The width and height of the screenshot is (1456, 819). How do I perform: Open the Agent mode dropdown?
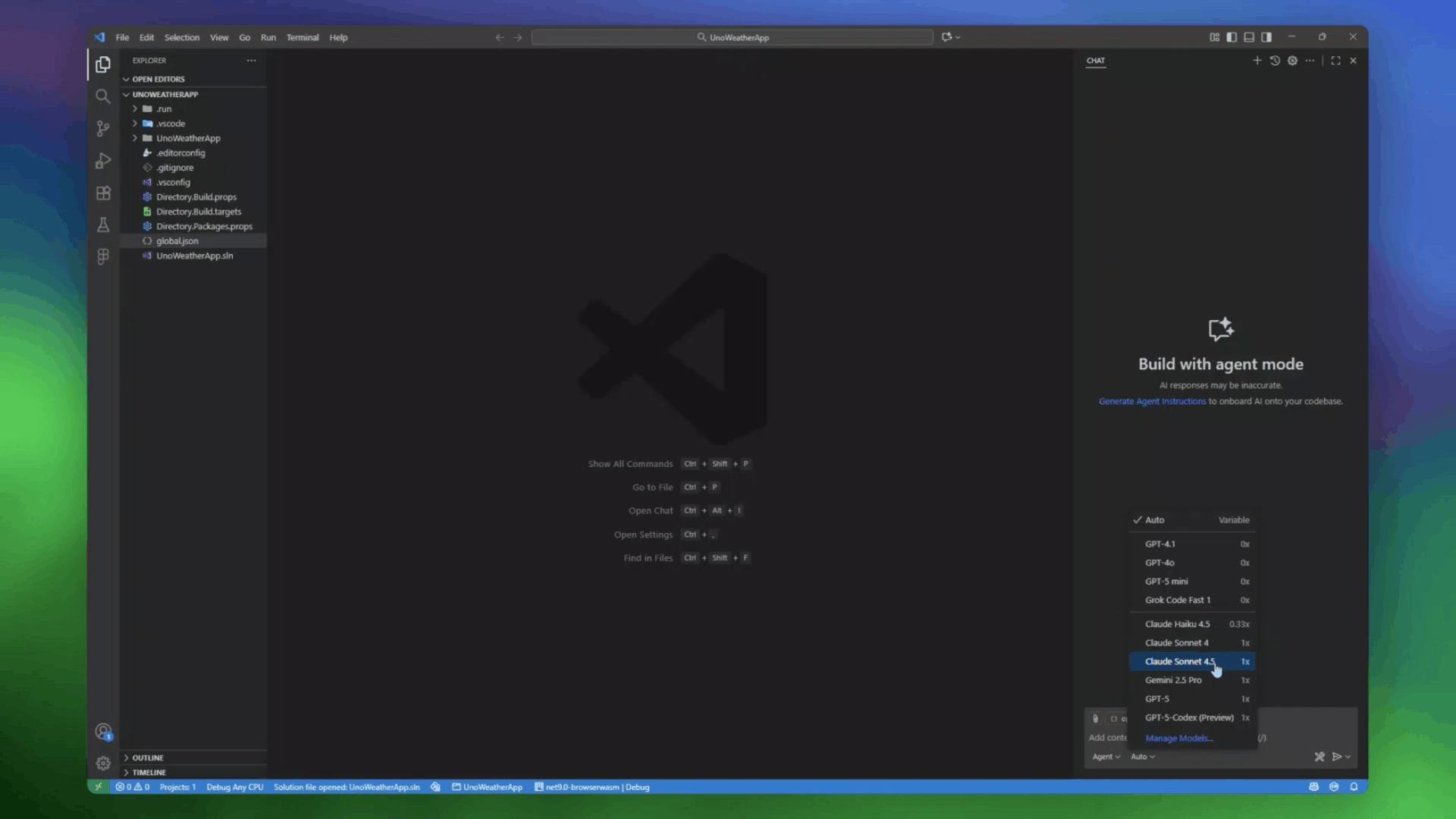tap(1105, 756)
